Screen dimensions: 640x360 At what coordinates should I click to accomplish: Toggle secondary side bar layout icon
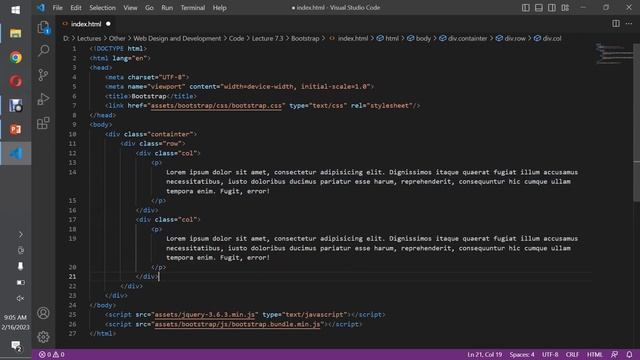point(552,8)
